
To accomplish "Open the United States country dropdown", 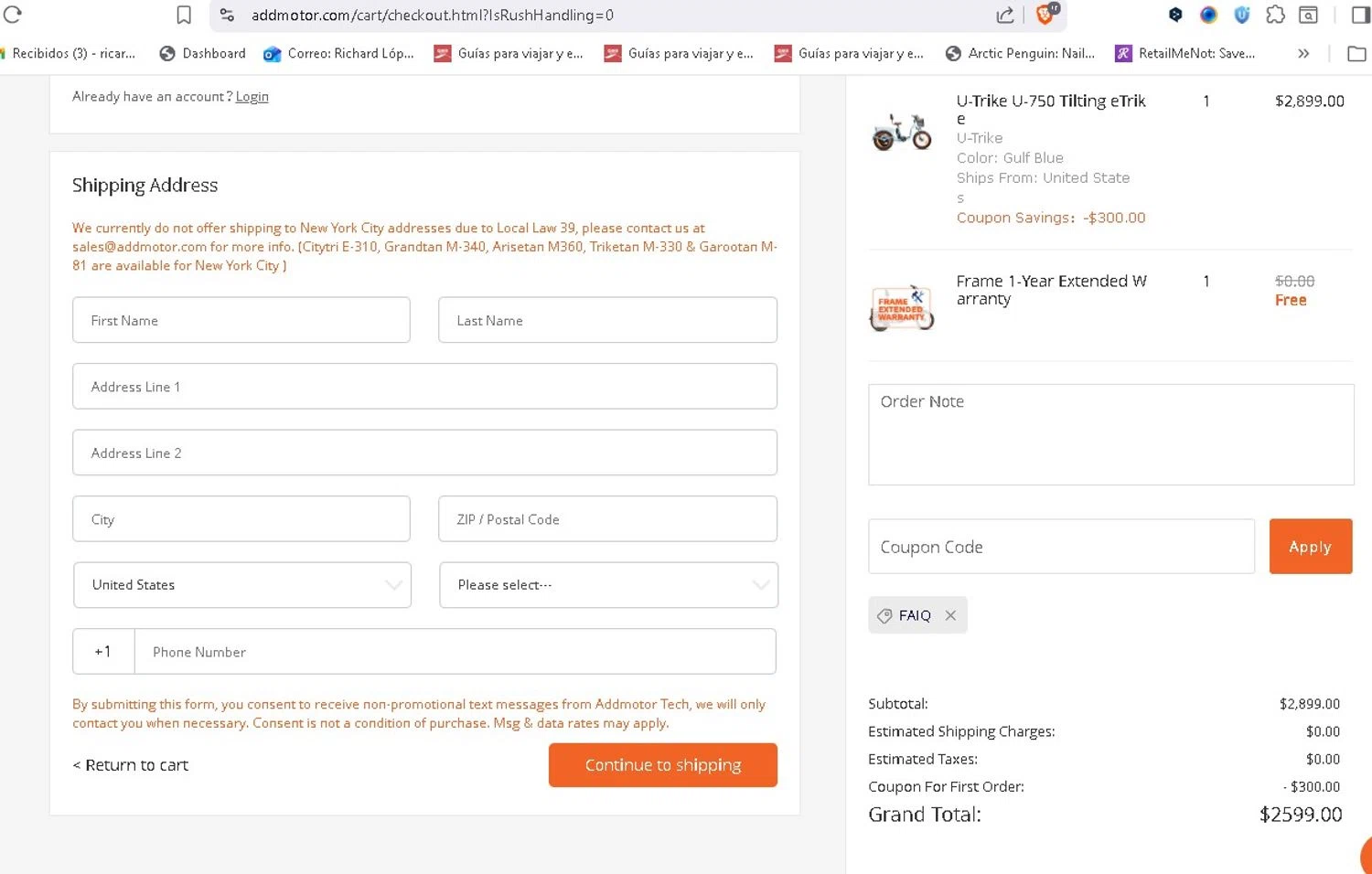I will click(242, 585).
